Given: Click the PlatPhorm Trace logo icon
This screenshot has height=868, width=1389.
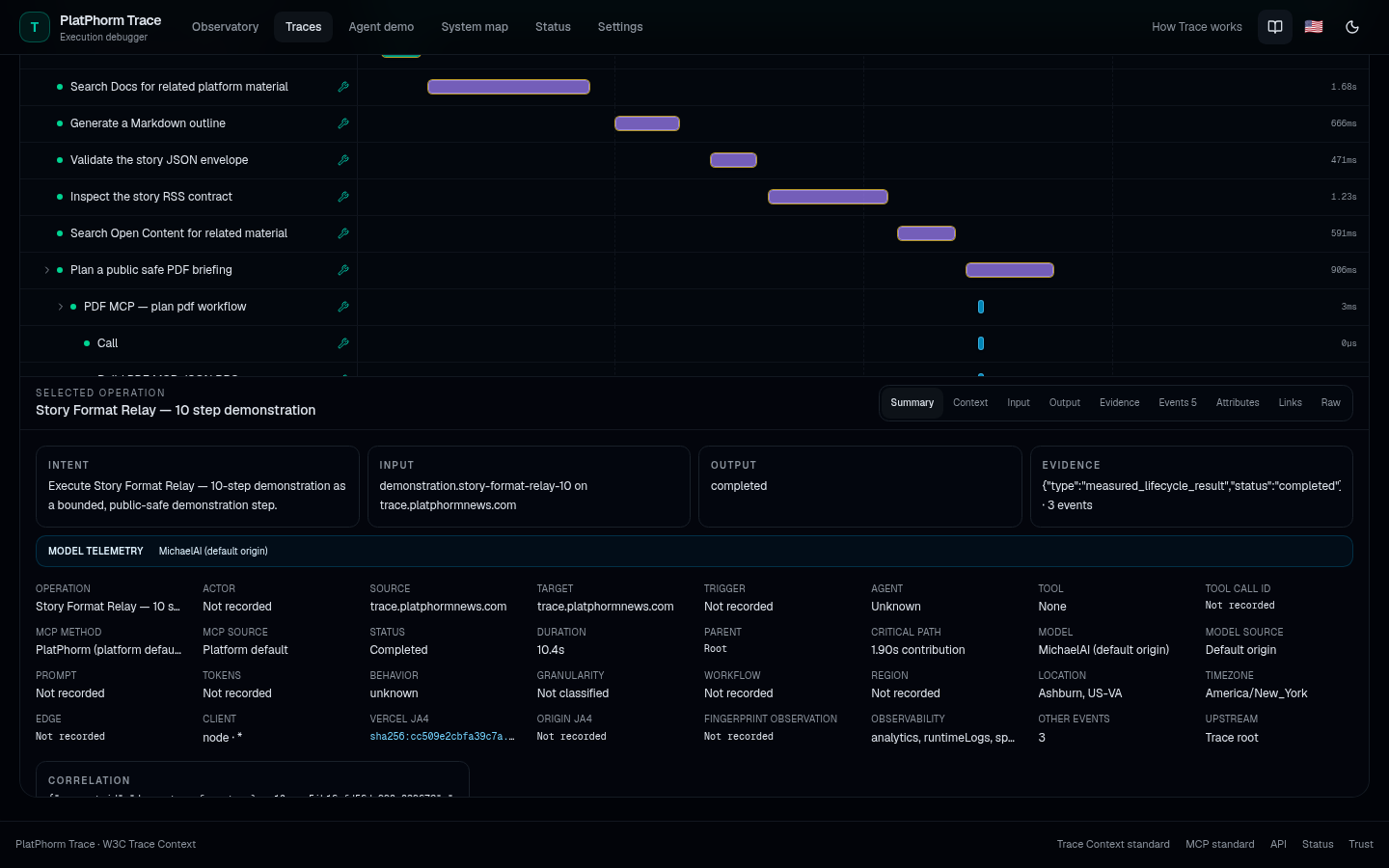Looking at the screenshot, I should pos(35,27).
